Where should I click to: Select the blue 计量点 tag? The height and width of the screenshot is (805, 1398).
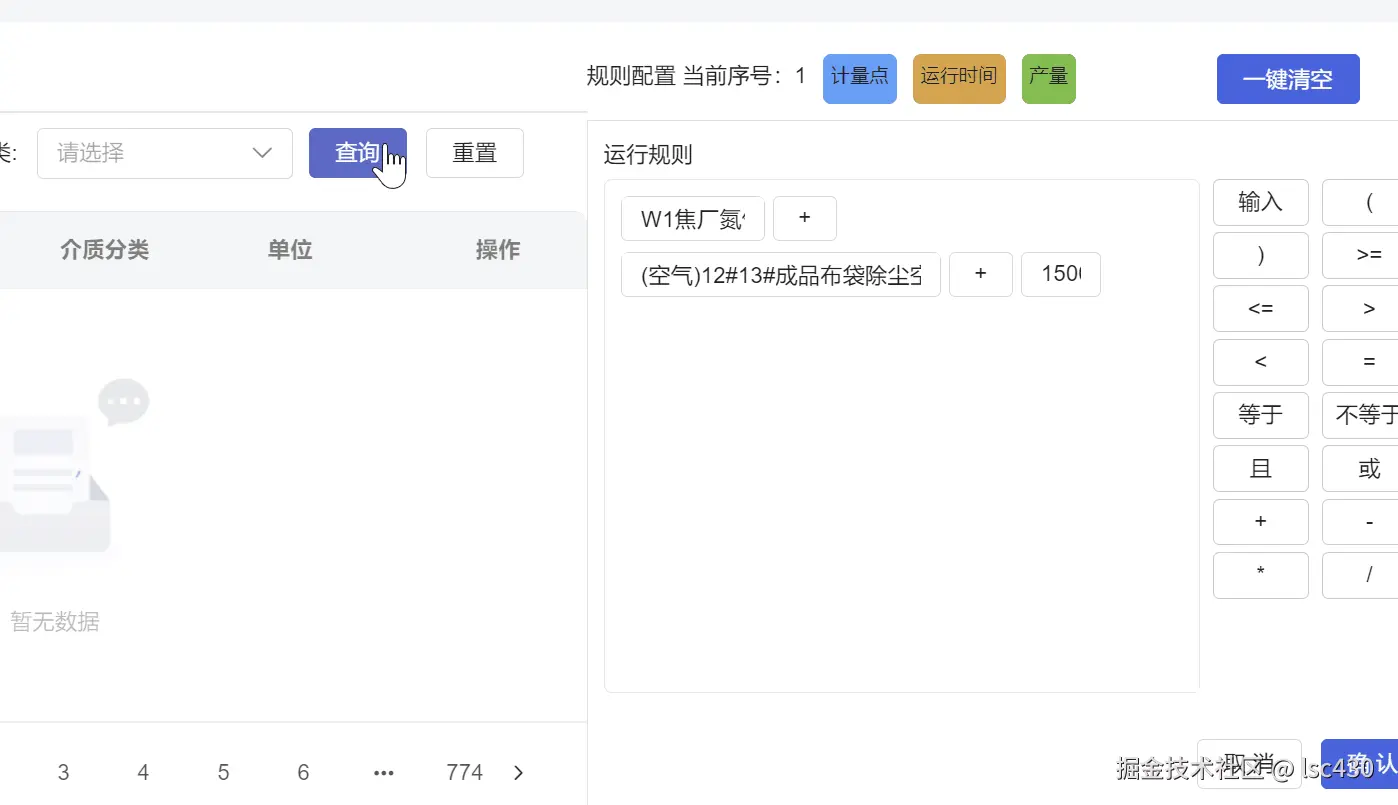click(x=860, y=79)
